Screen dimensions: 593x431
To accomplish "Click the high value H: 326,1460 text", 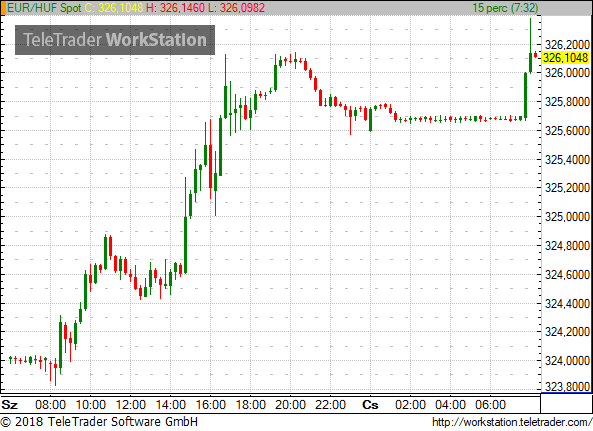I will [175, 8].
